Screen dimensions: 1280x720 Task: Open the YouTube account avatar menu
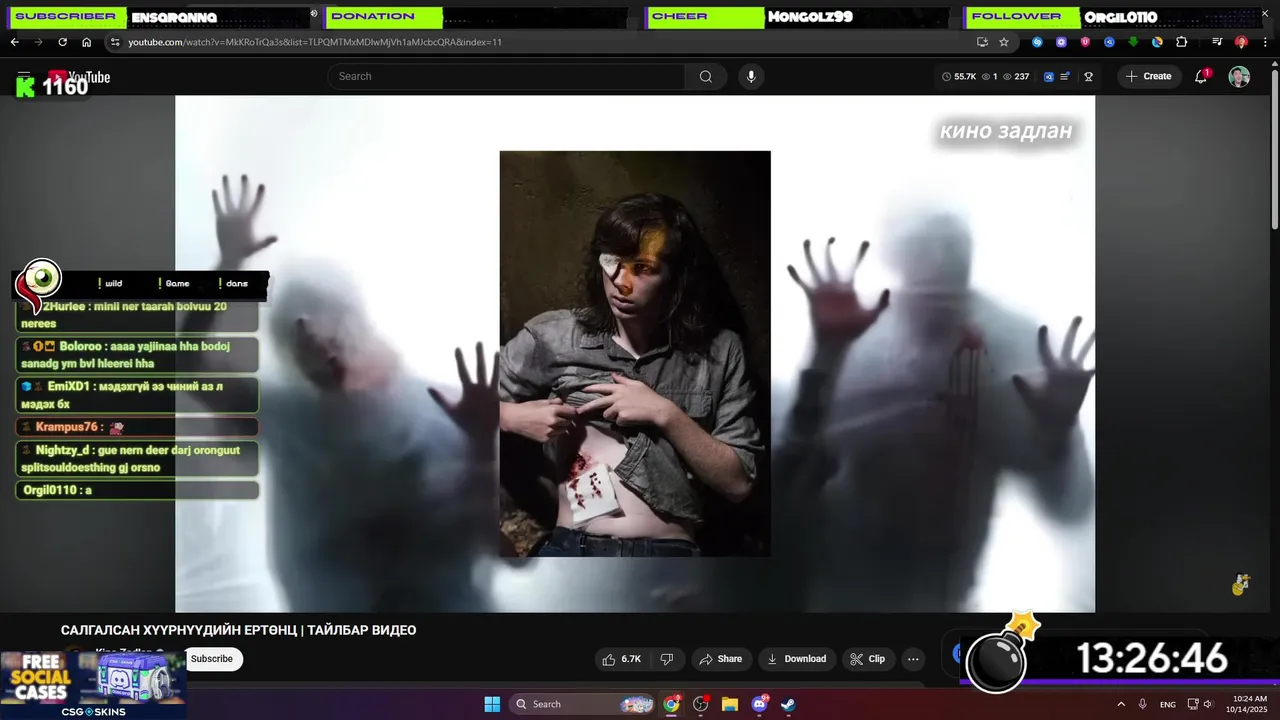(1239, 76)
